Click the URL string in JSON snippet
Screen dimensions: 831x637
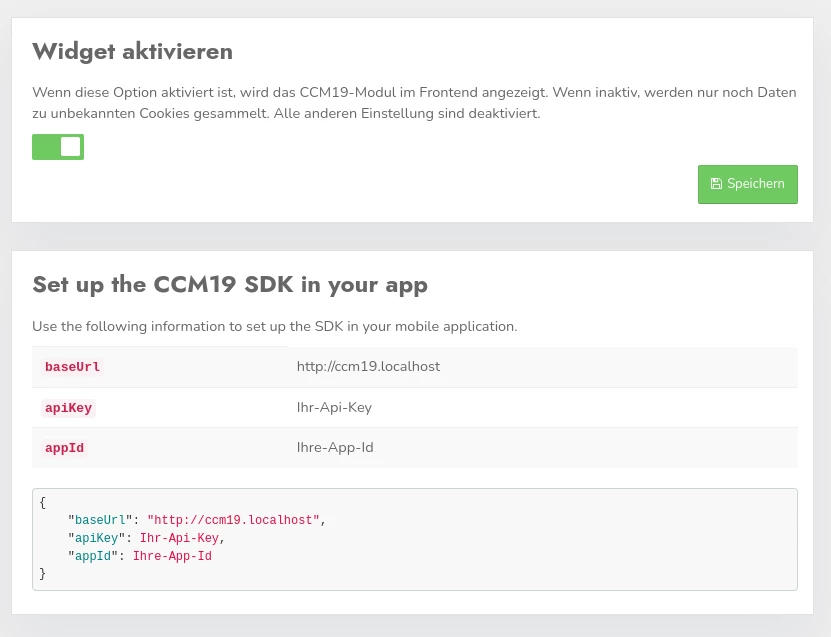[233, 521]
